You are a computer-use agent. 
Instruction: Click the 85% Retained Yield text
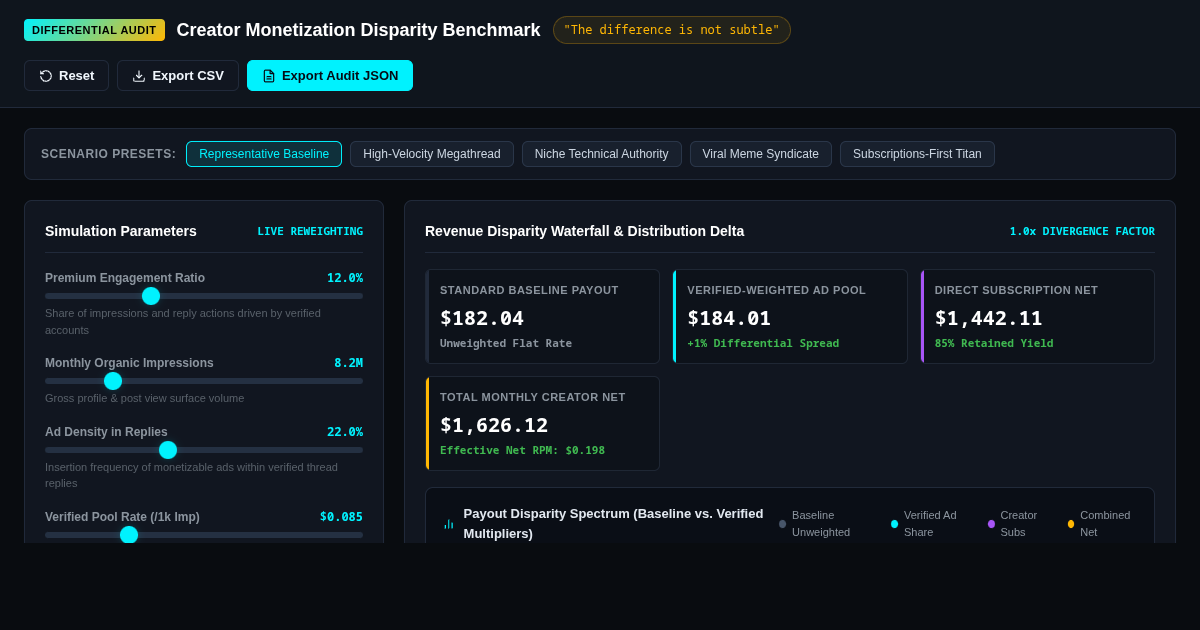[994, 343]
